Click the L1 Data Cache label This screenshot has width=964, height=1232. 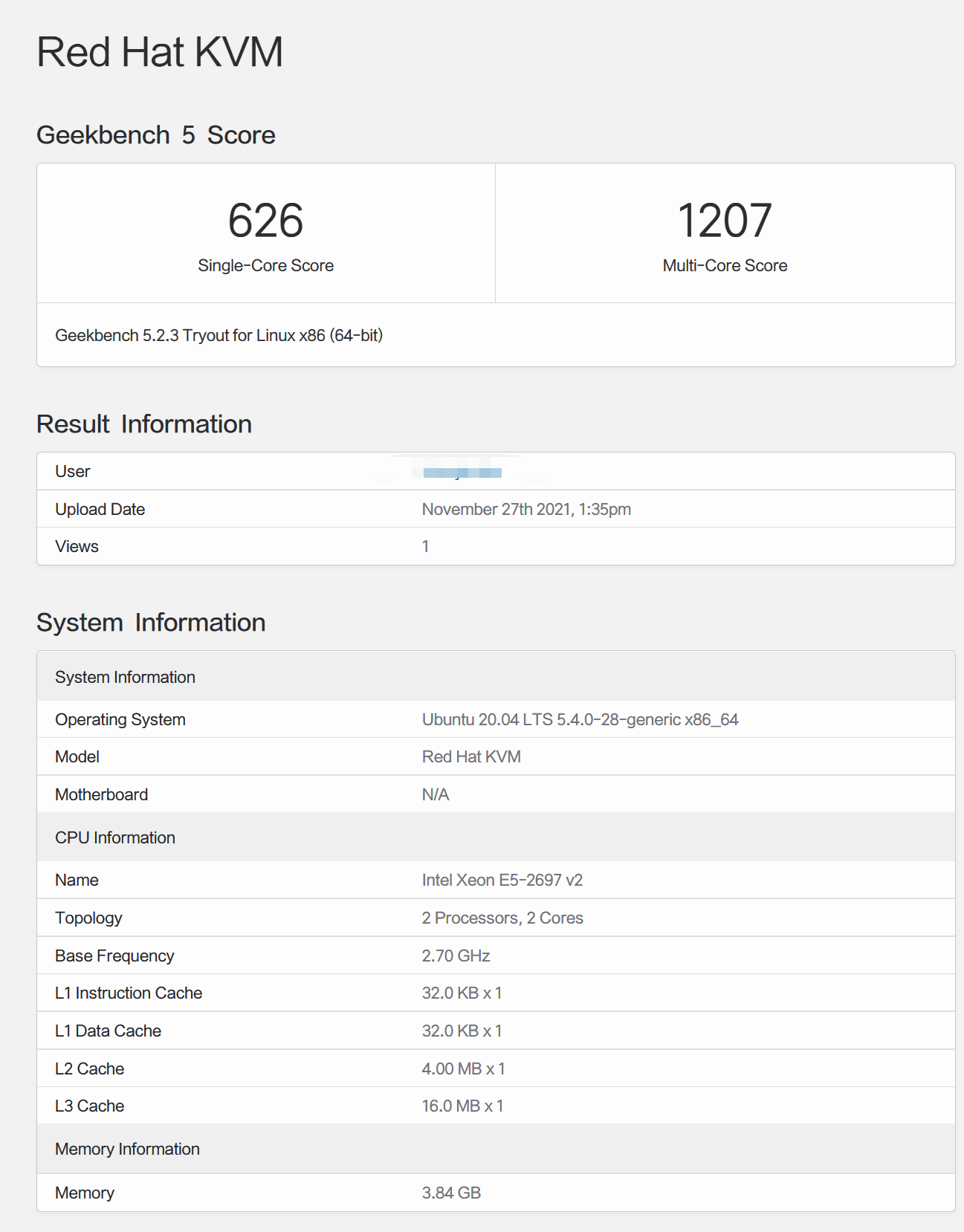pyautogui.click(x=108, y=1031)
